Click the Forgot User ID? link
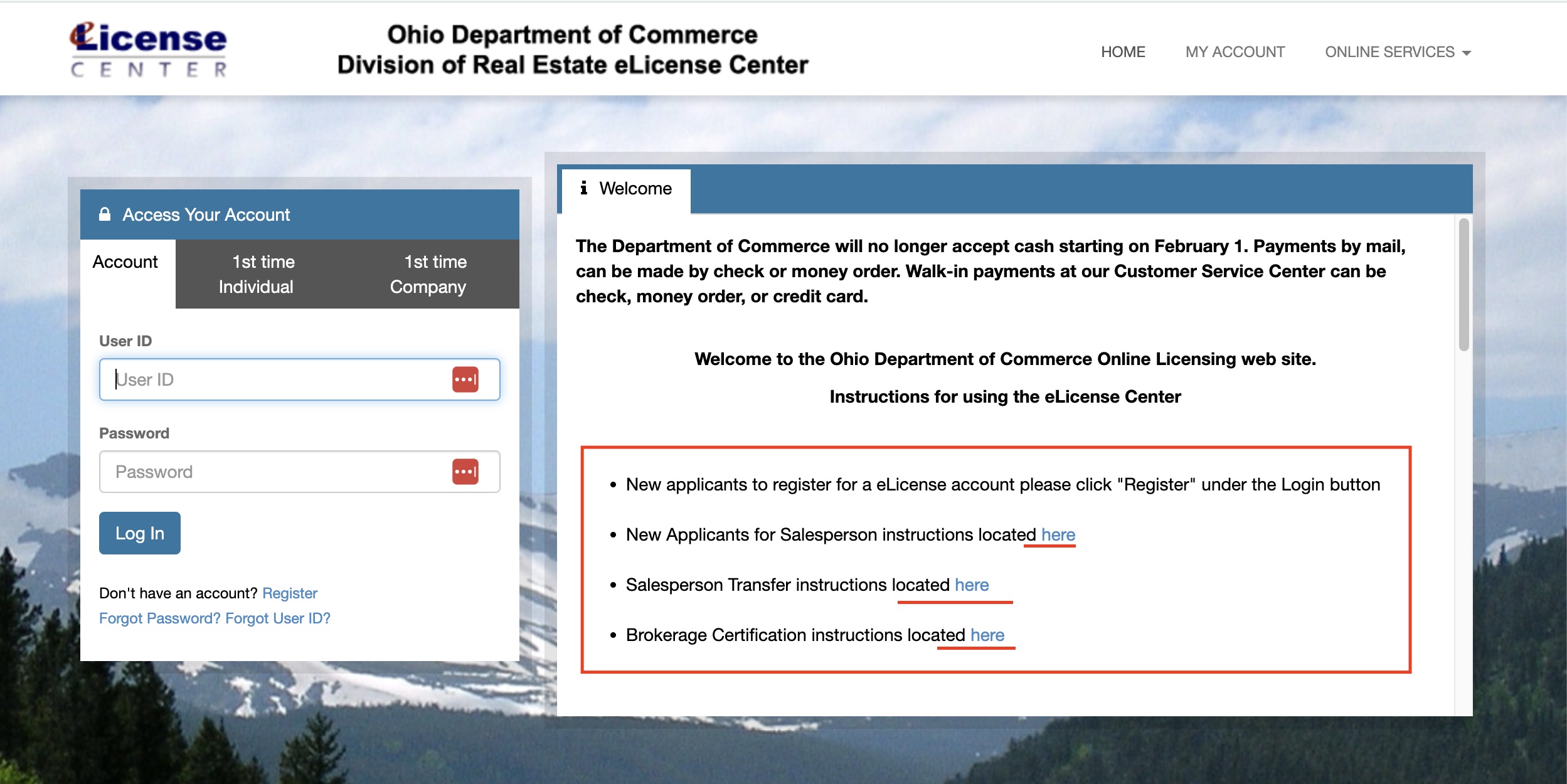 [278, 618]
